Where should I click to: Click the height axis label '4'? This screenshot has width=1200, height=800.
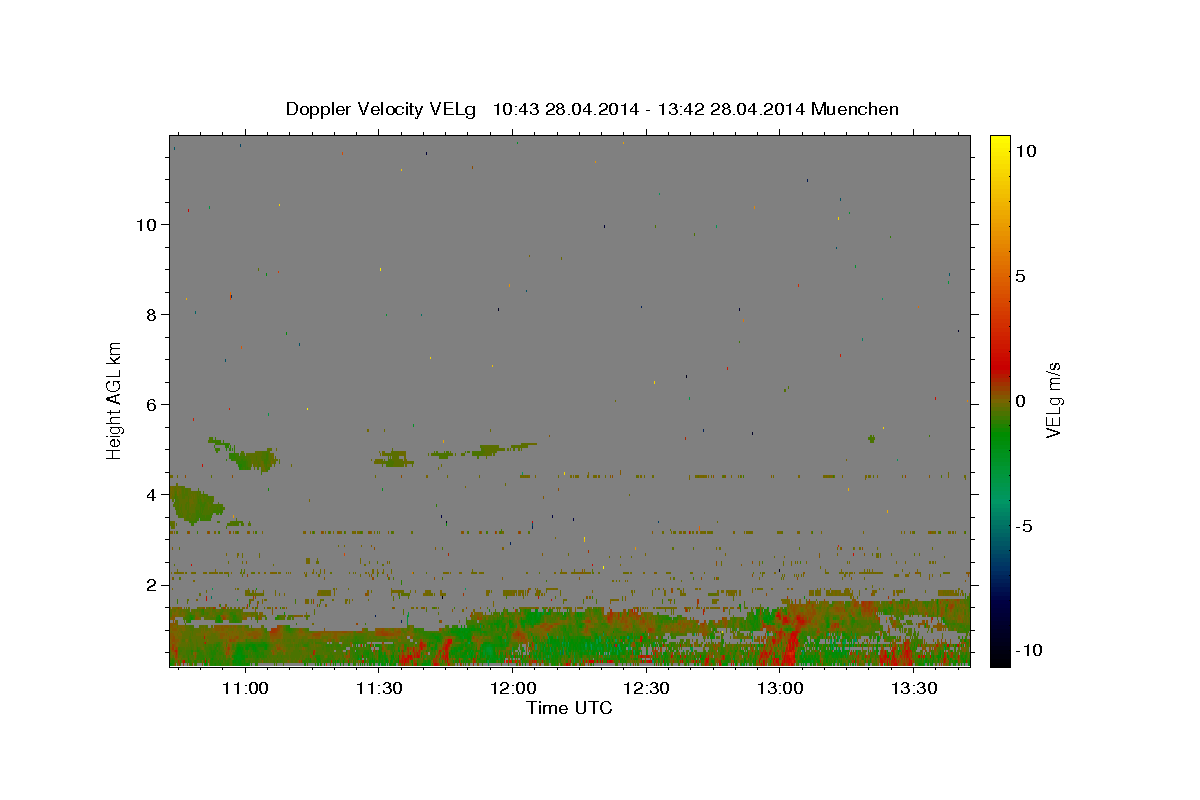(152, 494)
